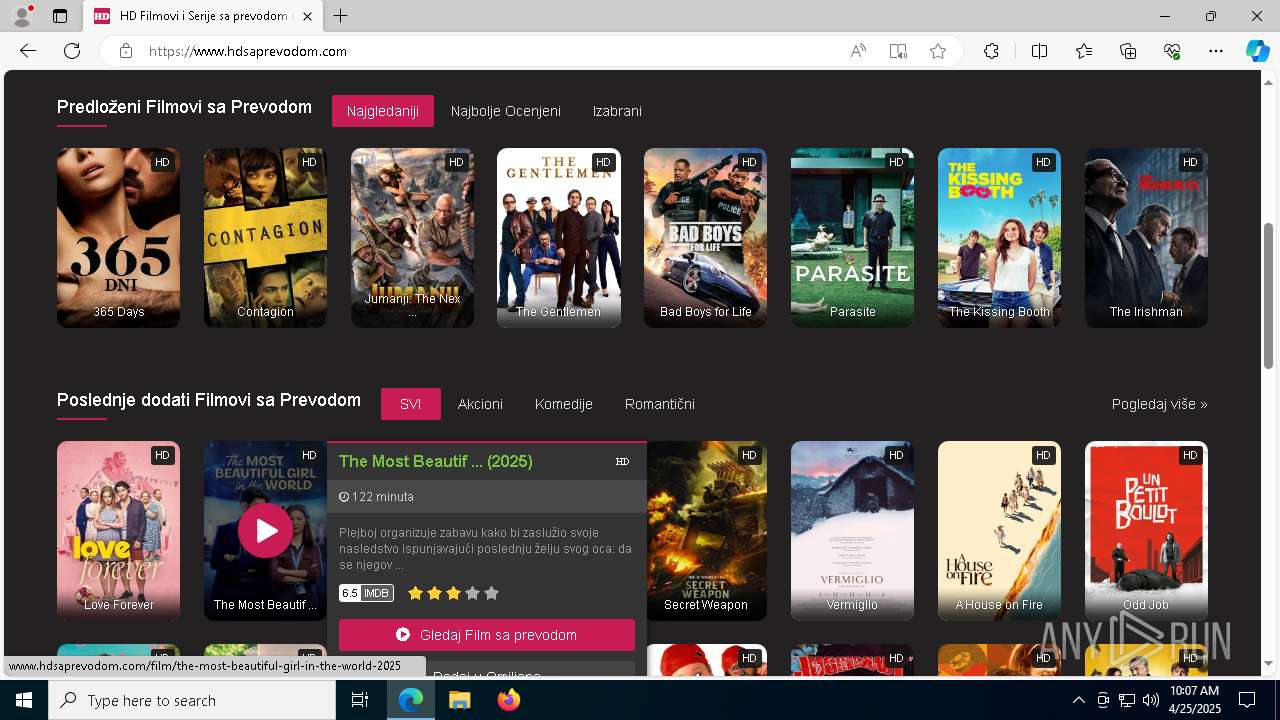The width and height of the screenshot is (1280, 720).
Task: View site information lock icon
Action: (126, 51)
